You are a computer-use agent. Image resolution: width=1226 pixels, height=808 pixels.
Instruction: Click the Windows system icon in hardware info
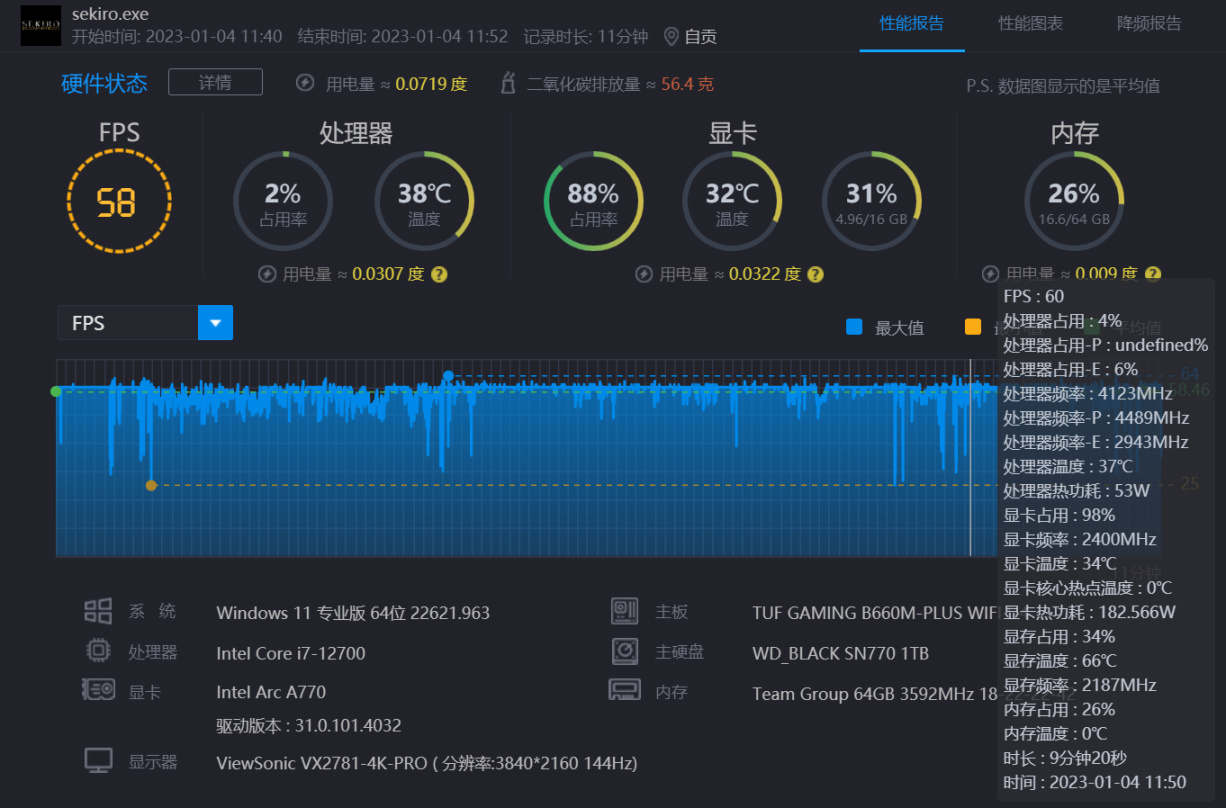pos(98,611)
